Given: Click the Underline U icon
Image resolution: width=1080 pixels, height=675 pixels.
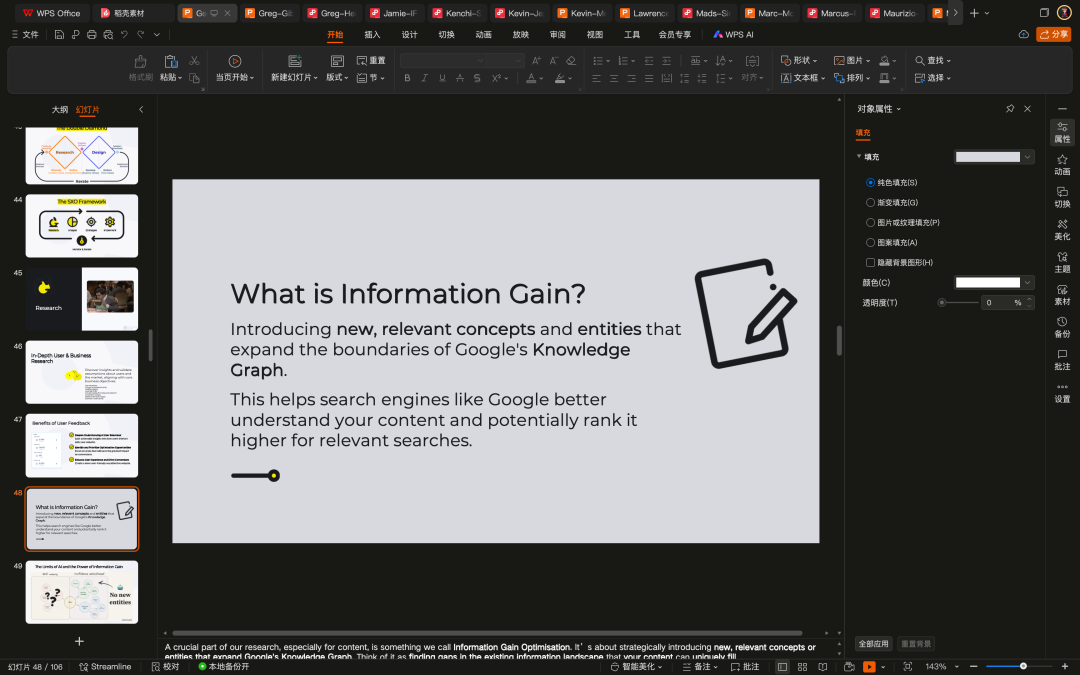Looking at the screenshot, I should (442, 79).
